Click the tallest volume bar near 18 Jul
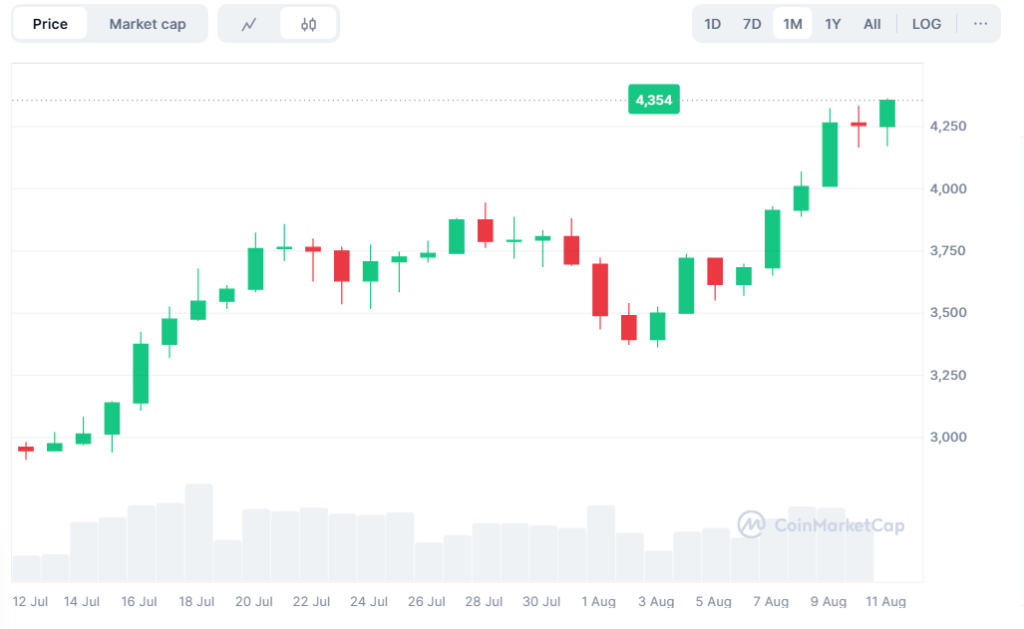Image resolution: width=1024 pixels, height=629 pixels. click(x=199, y=532)
